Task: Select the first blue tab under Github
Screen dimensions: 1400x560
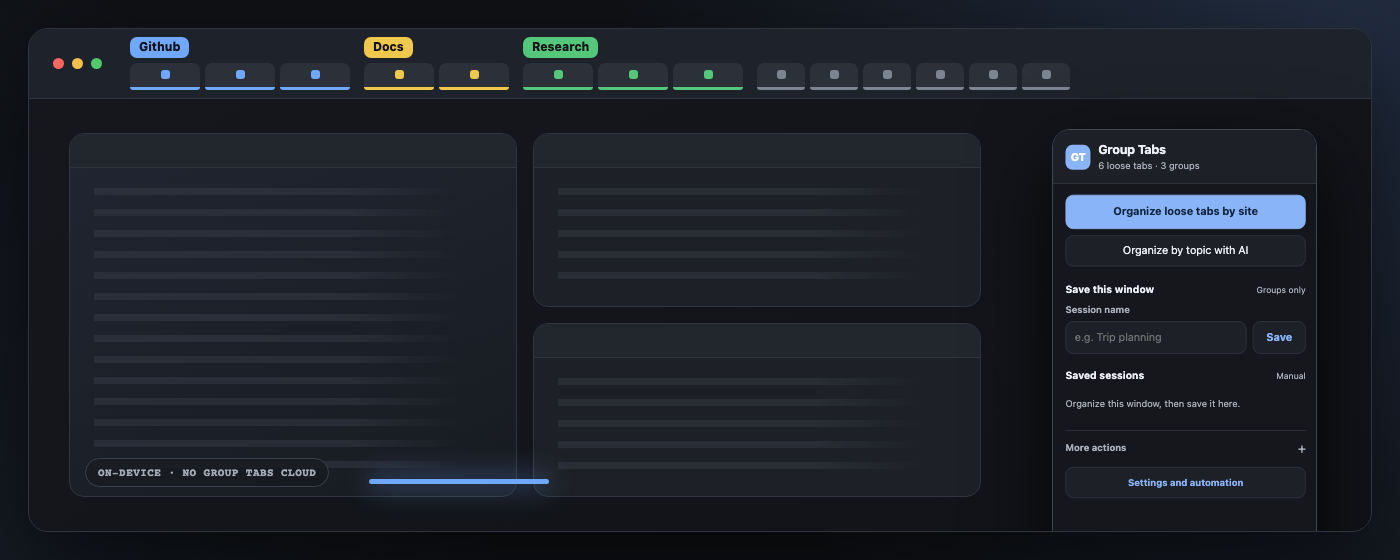Action: coord(165,76)
